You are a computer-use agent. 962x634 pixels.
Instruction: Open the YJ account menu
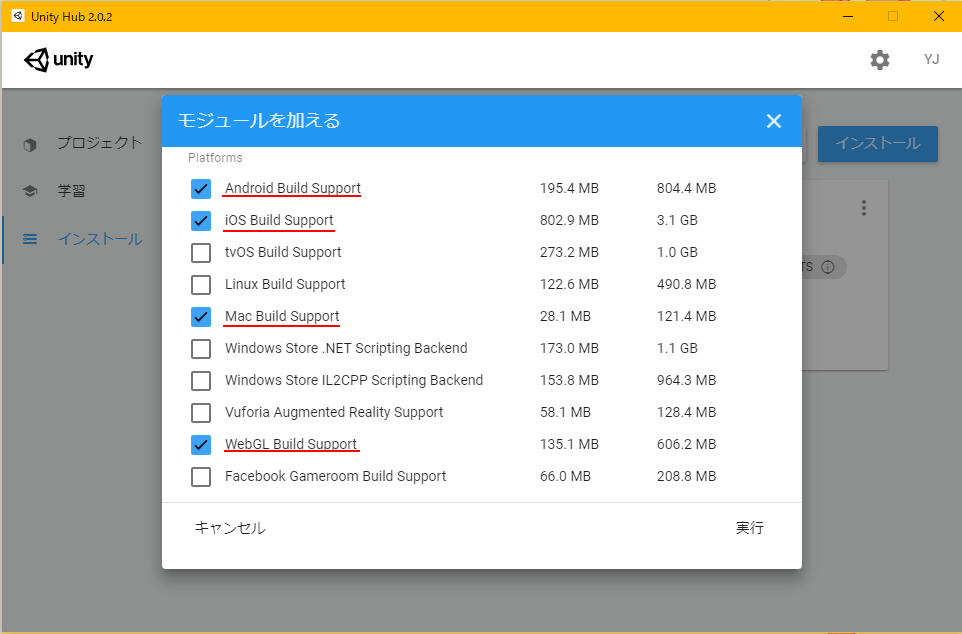point(931,59)
